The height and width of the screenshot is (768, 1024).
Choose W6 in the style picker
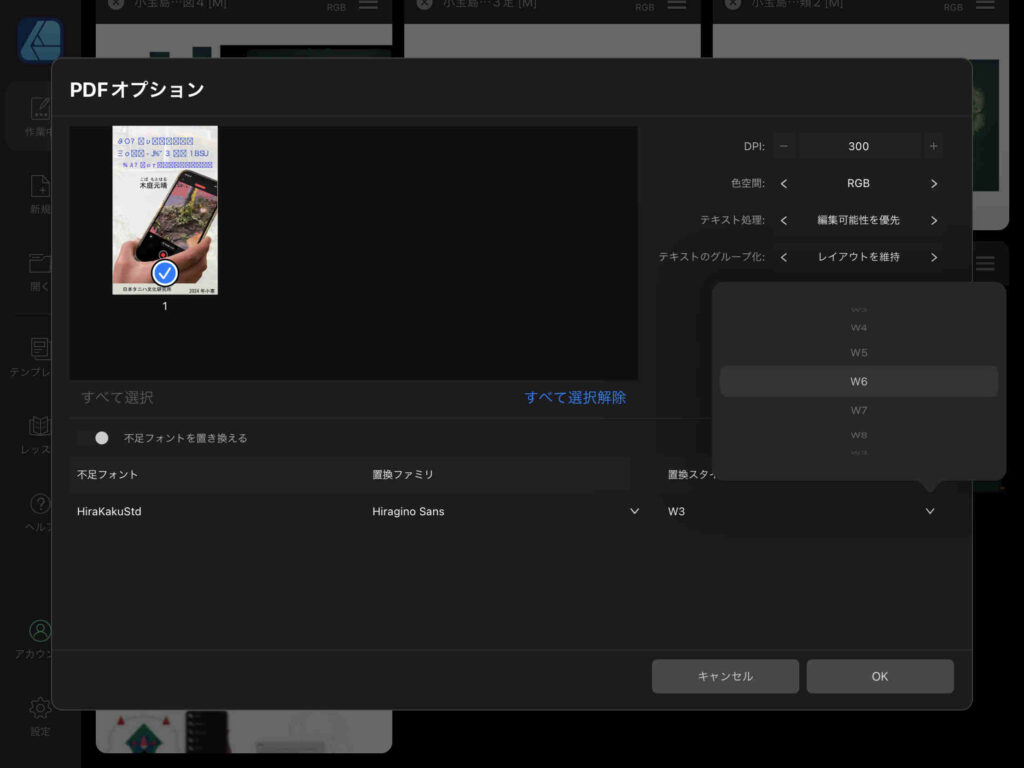pos(858,381)
